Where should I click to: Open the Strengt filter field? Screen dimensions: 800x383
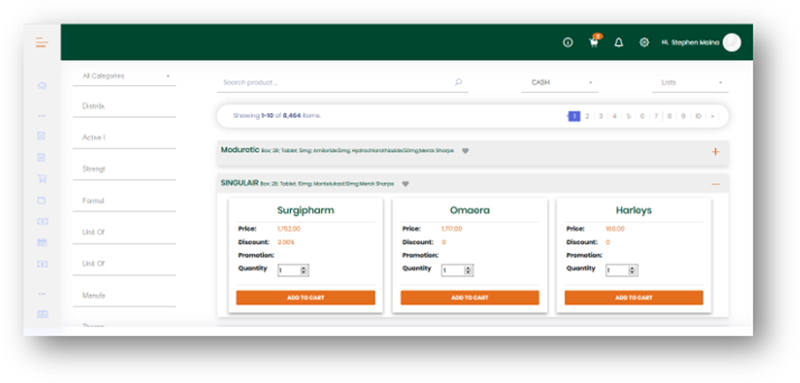124,169
